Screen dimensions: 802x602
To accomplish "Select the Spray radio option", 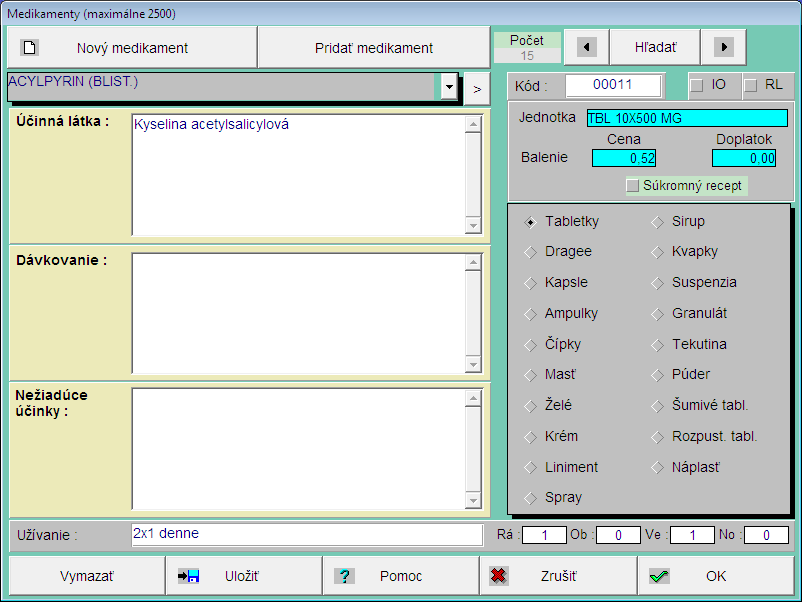I will [x=530, y=498].
